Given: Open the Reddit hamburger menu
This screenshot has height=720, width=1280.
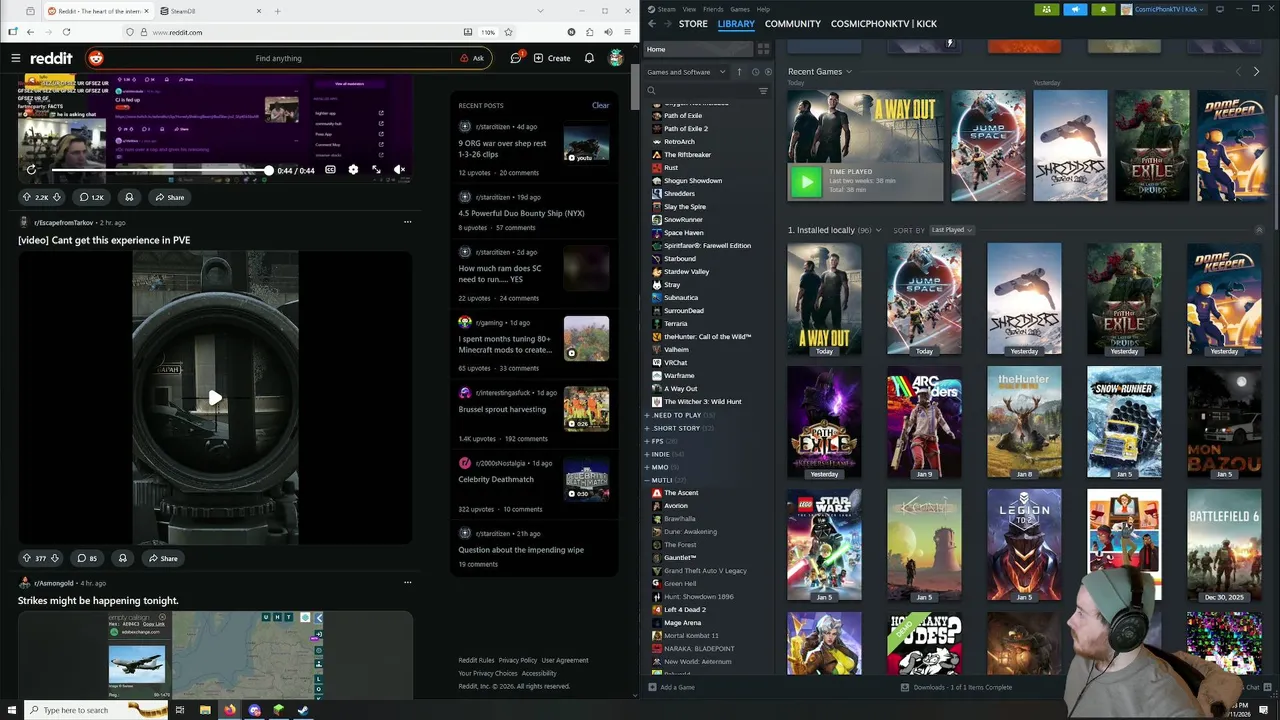Looking at the screenshot, I should tap(15, 58).
